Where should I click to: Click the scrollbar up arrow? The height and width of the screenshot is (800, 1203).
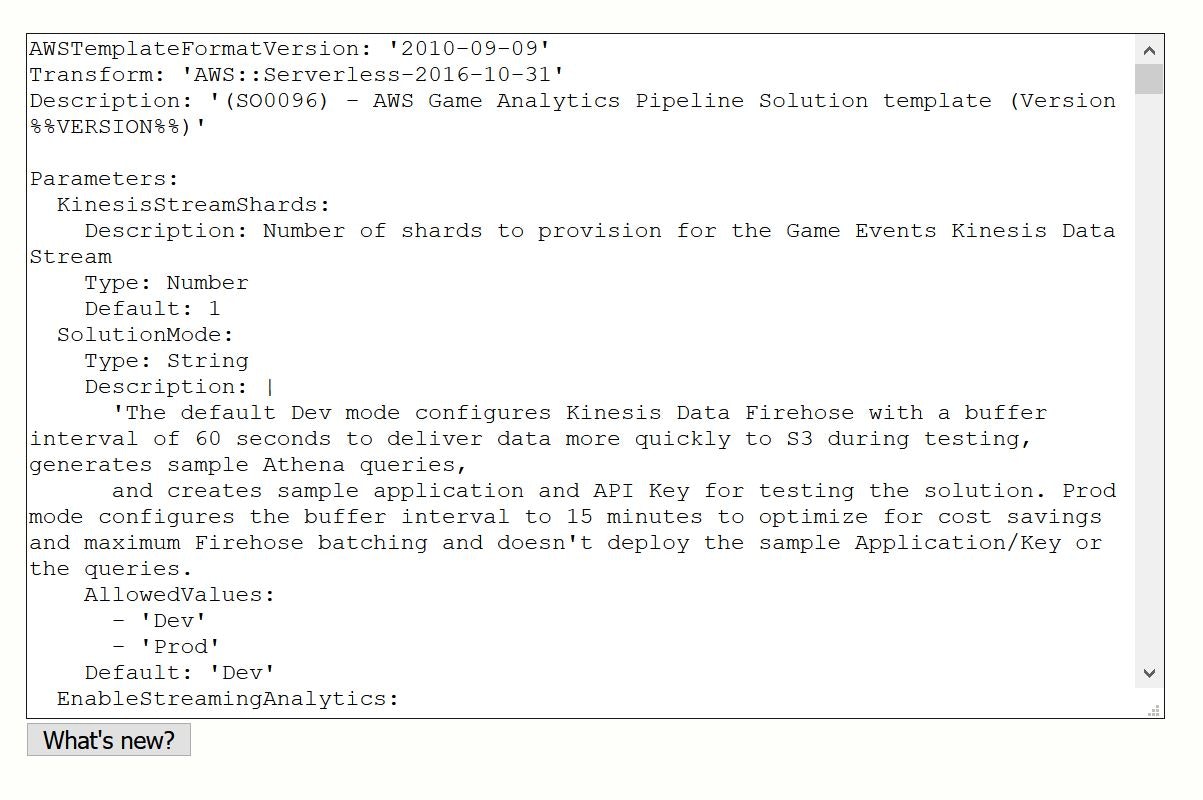pyautogui.click(x=1148, y=48)
